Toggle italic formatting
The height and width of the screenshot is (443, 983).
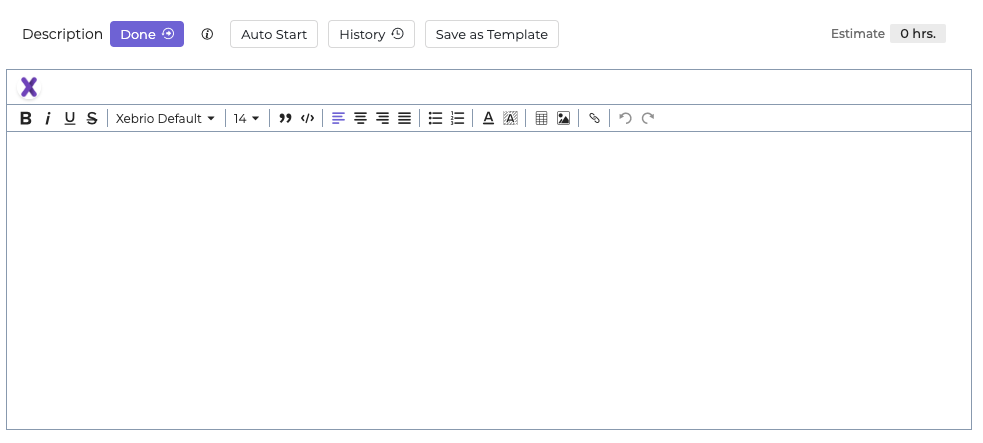tap(48, 118)
